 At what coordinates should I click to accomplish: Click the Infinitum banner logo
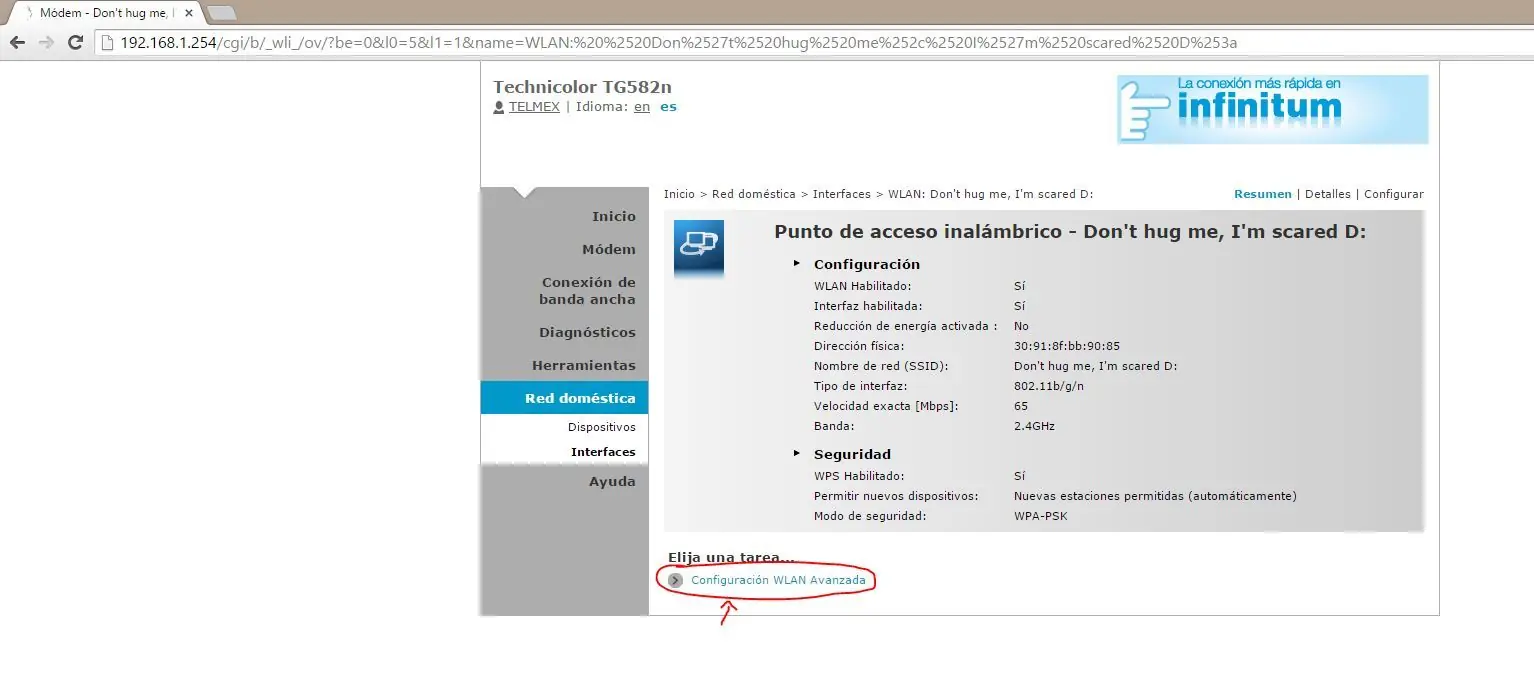click(x=1272, y=109)
